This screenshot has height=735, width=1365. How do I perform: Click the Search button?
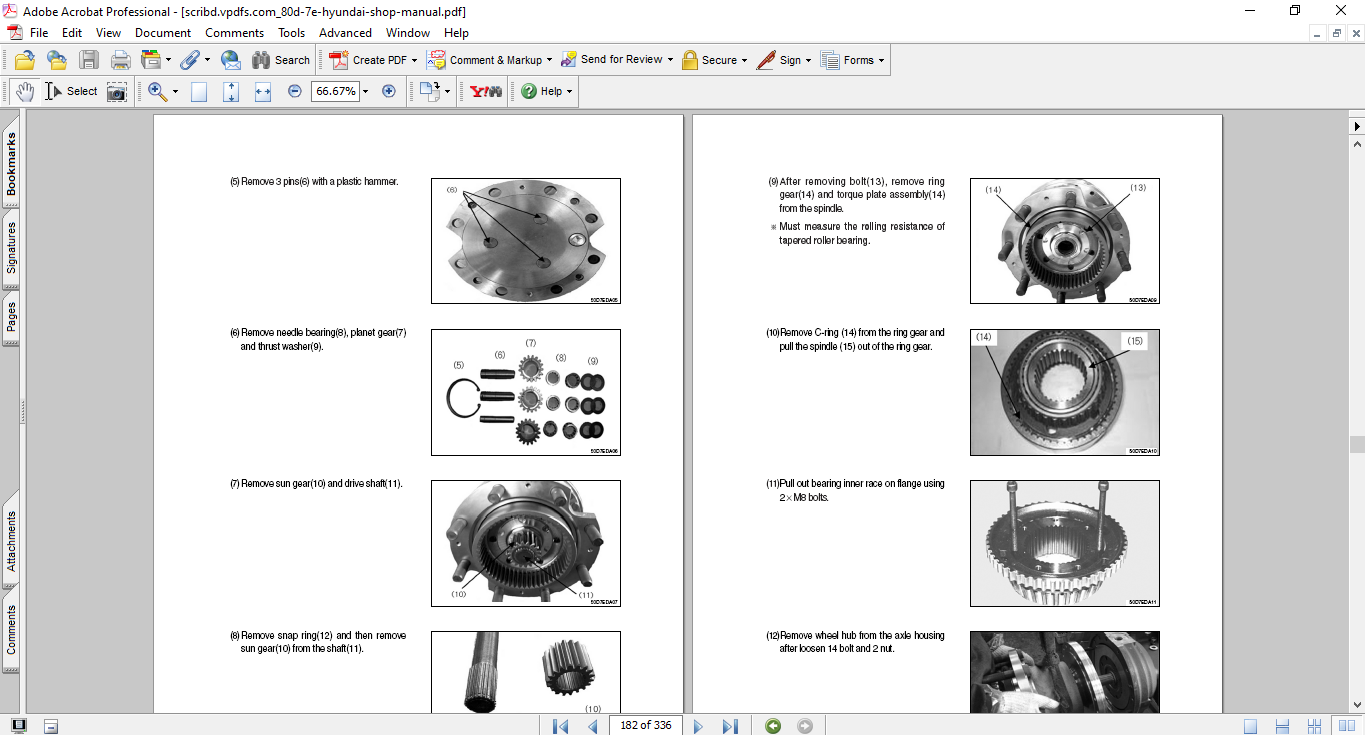tap(281, 60)
